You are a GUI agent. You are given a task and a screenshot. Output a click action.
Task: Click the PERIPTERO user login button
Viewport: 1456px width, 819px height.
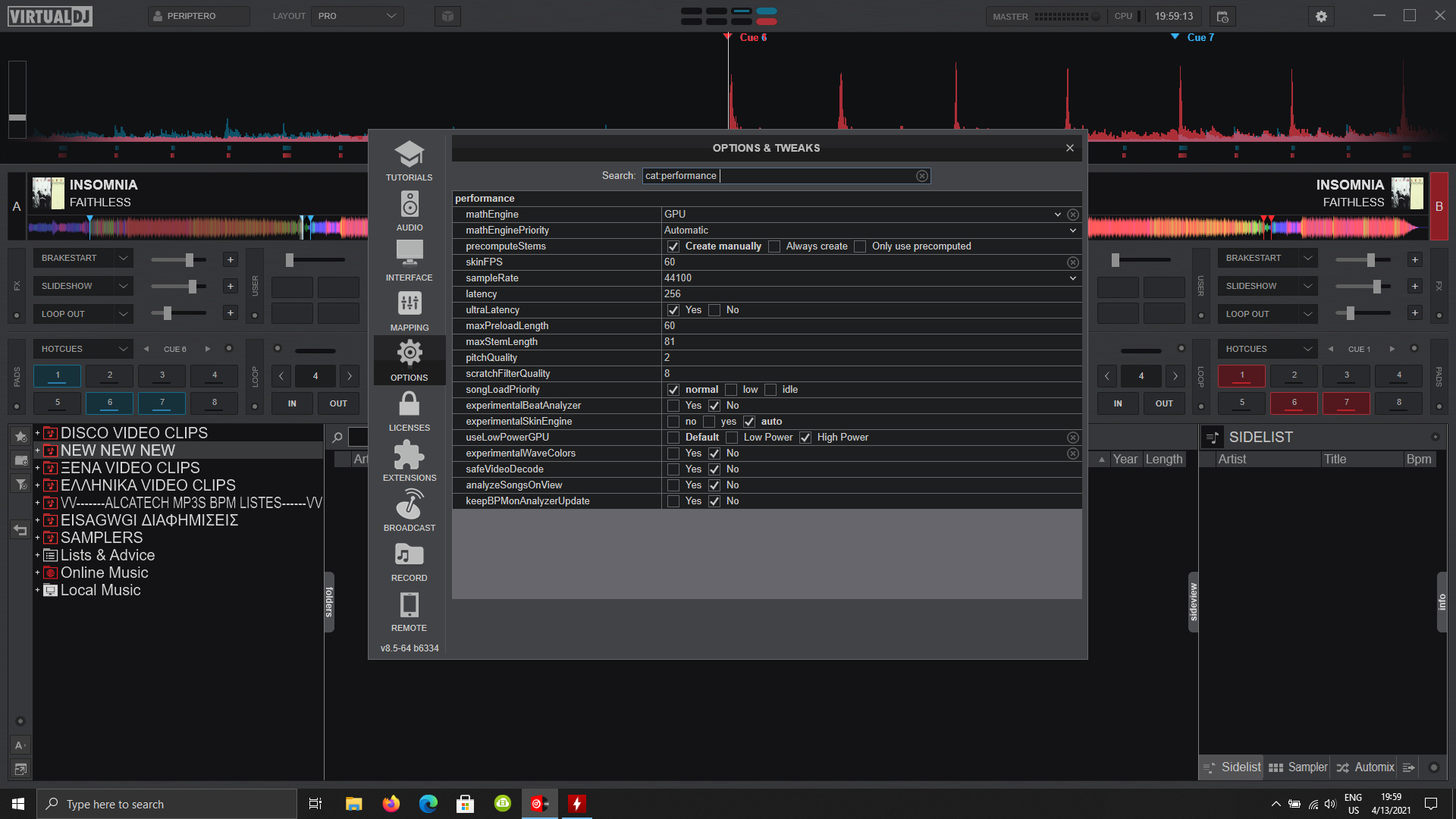click(199, 16)
